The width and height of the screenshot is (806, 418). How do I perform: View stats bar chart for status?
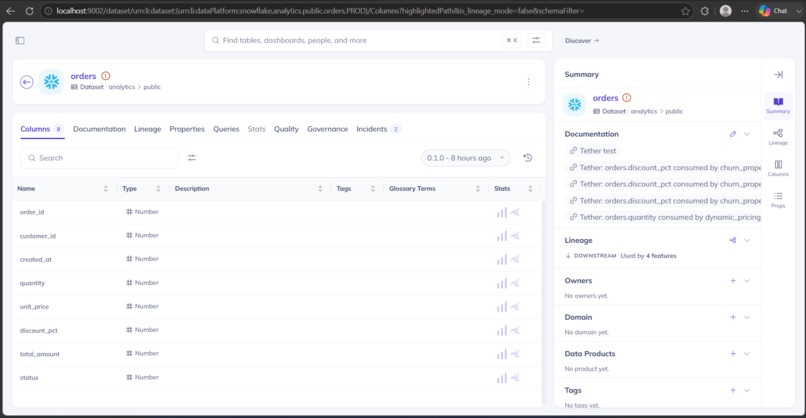click(502, 378)
